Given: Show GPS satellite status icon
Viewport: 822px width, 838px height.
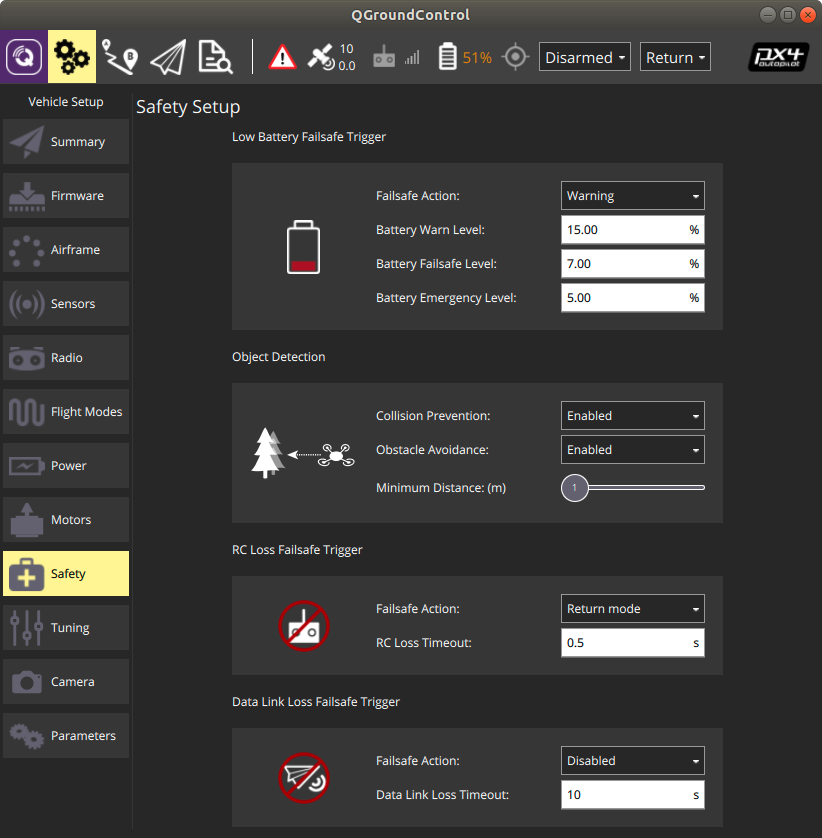Looking at the screenshot, I should pos(321,57).
